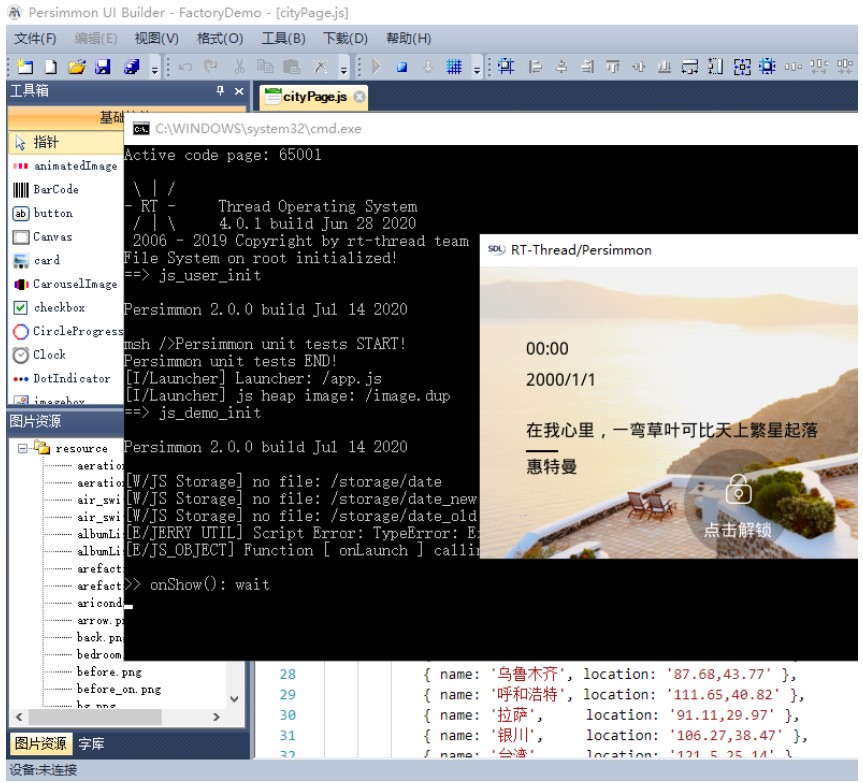The height and width of the screenshot is (783, 863).
Task: Toggle the toolbox panel pin (auto-hide)
Action: 220,91
